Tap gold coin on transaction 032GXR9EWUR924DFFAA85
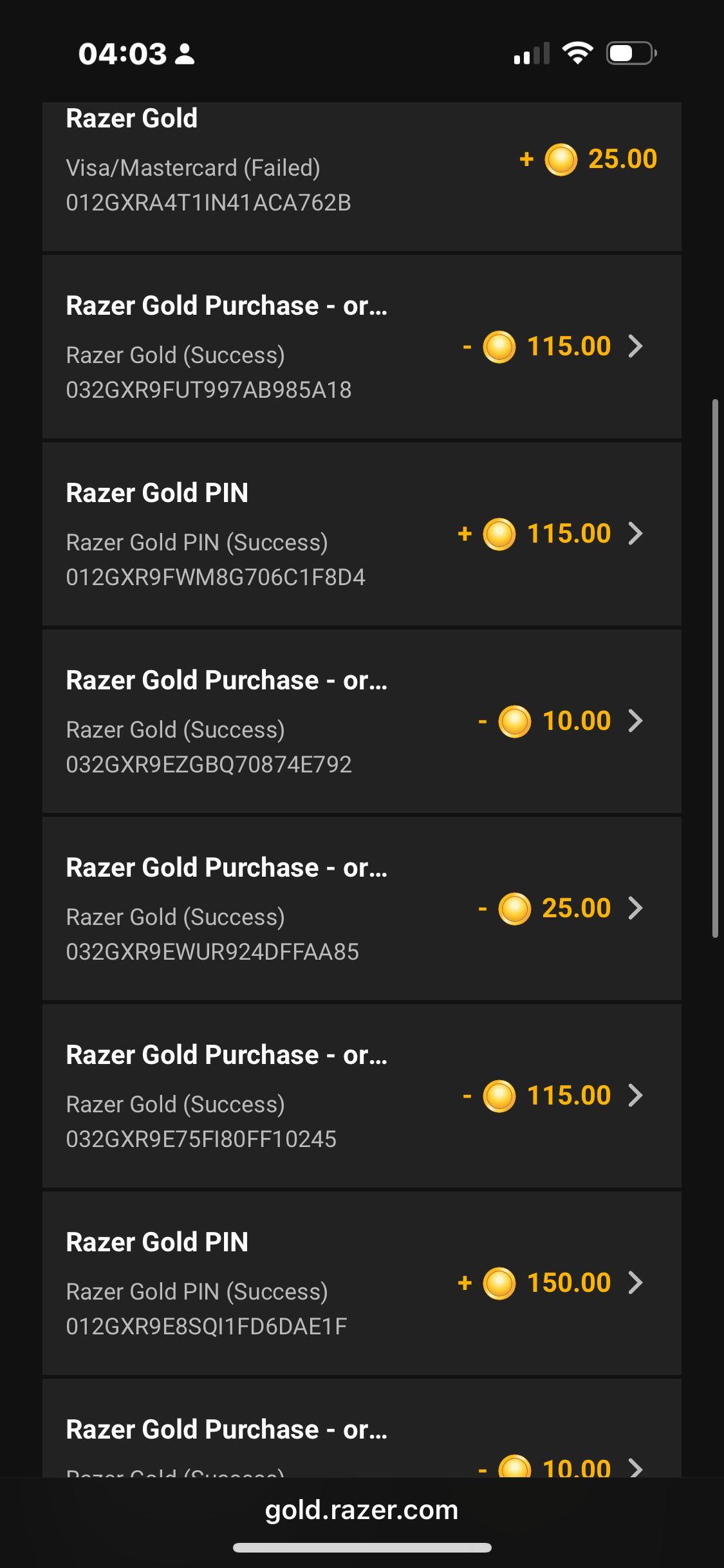Screen dimensions: 724x1568 [514, 909]
